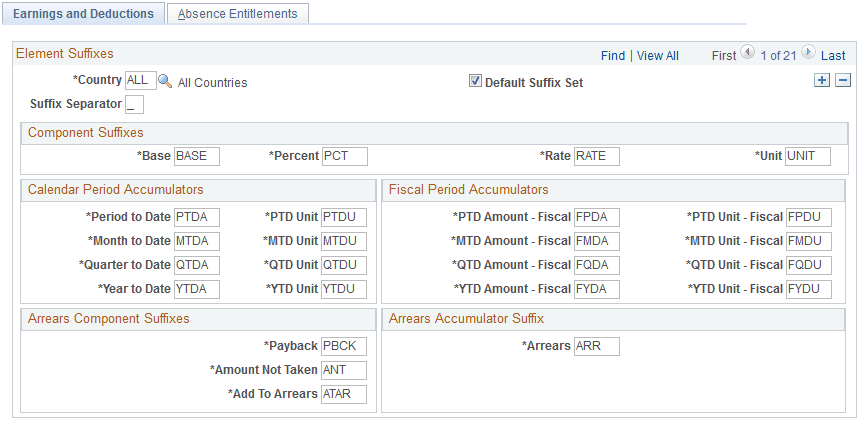
Task: Click the Country input field
Action: click(141, 81)
